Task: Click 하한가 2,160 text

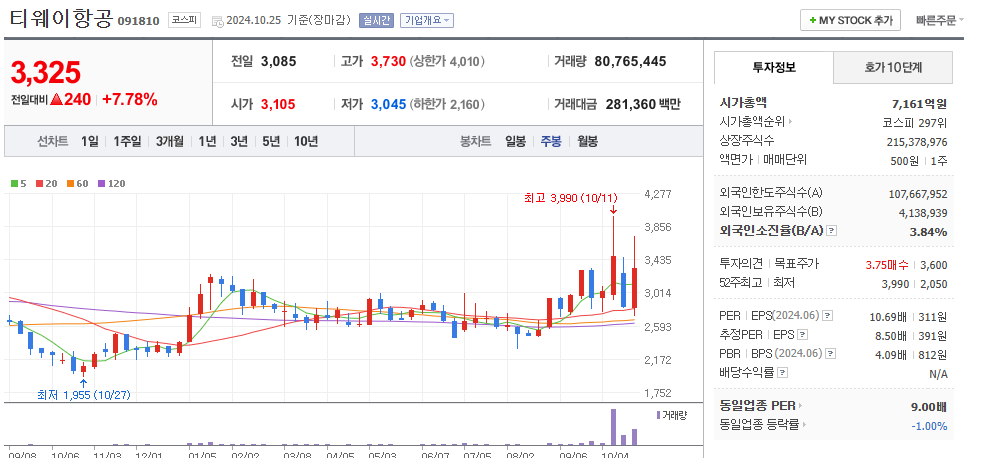Action: click(x=447, y=104)
